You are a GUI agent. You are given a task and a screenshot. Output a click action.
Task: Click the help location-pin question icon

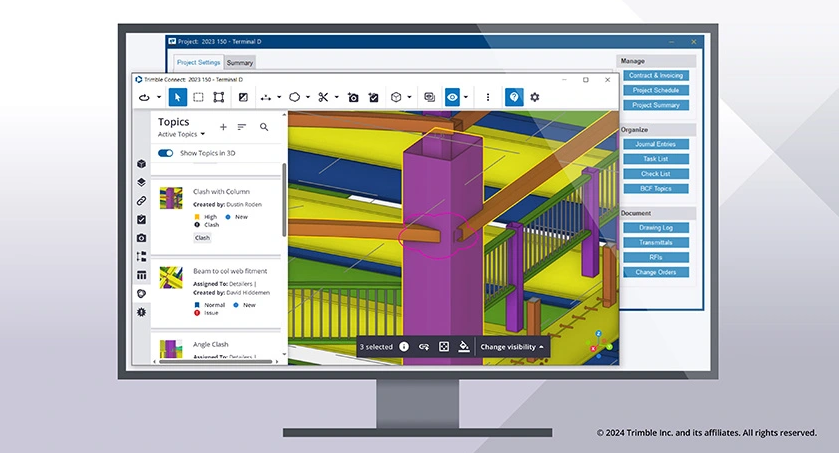pos(514,97)
